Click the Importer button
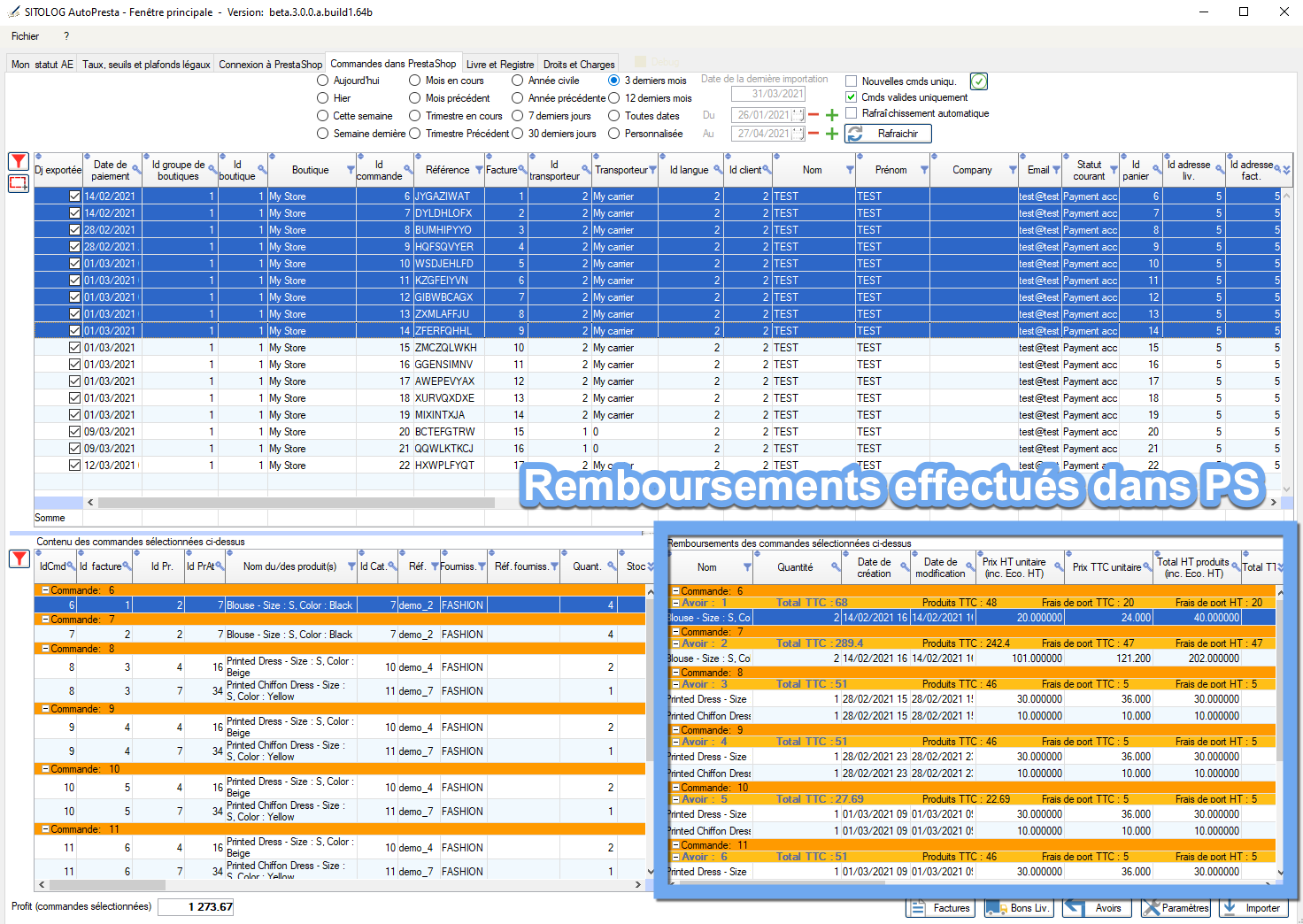The width and height of the screenshot is (1303, 924). pyautogui.click(x=1253, y=908)
